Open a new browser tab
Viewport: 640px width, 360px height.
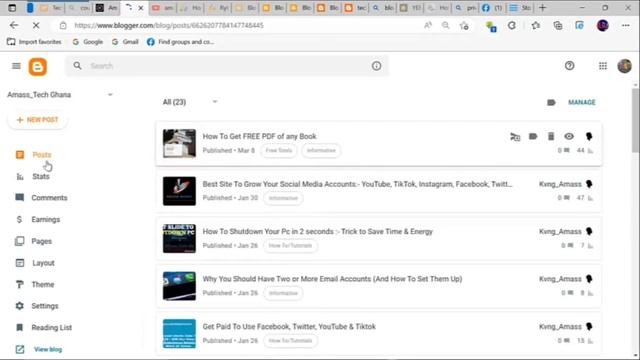pyautogui.click(x=542, y=7)
